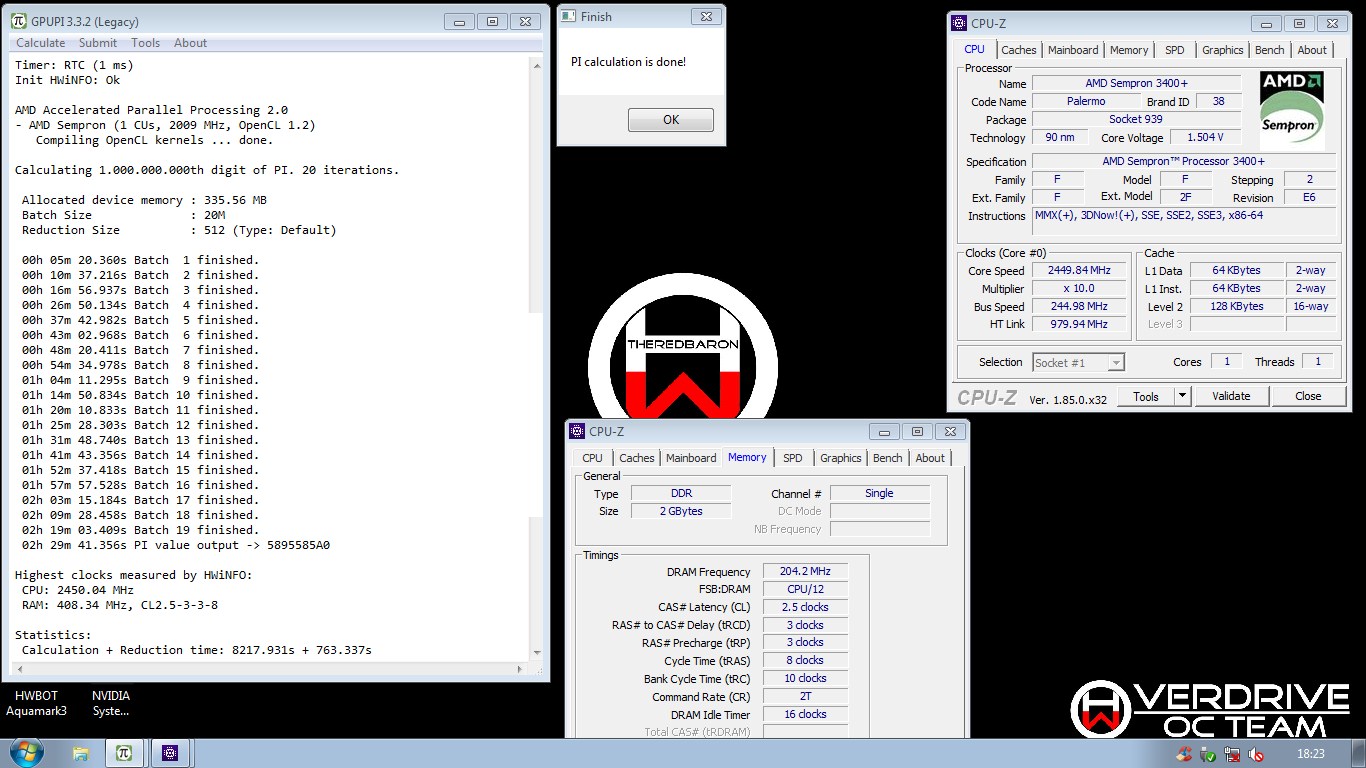Image resolution: width=1366 pixels, height=768 pixels.
Task: Select Graphics tab in CPU-Z memory window
Action: pos(840,458)
